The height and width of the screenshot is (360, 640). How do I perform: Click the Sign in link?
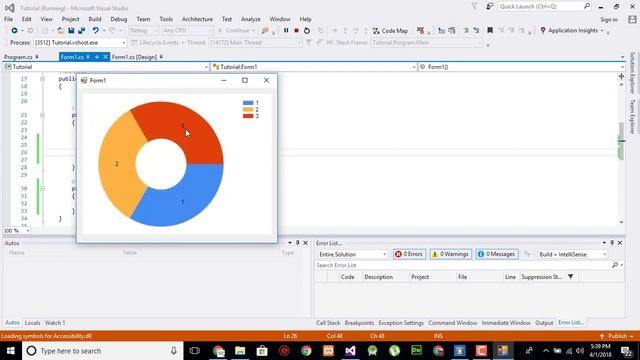pyautogui.click(x=609, y=20)
